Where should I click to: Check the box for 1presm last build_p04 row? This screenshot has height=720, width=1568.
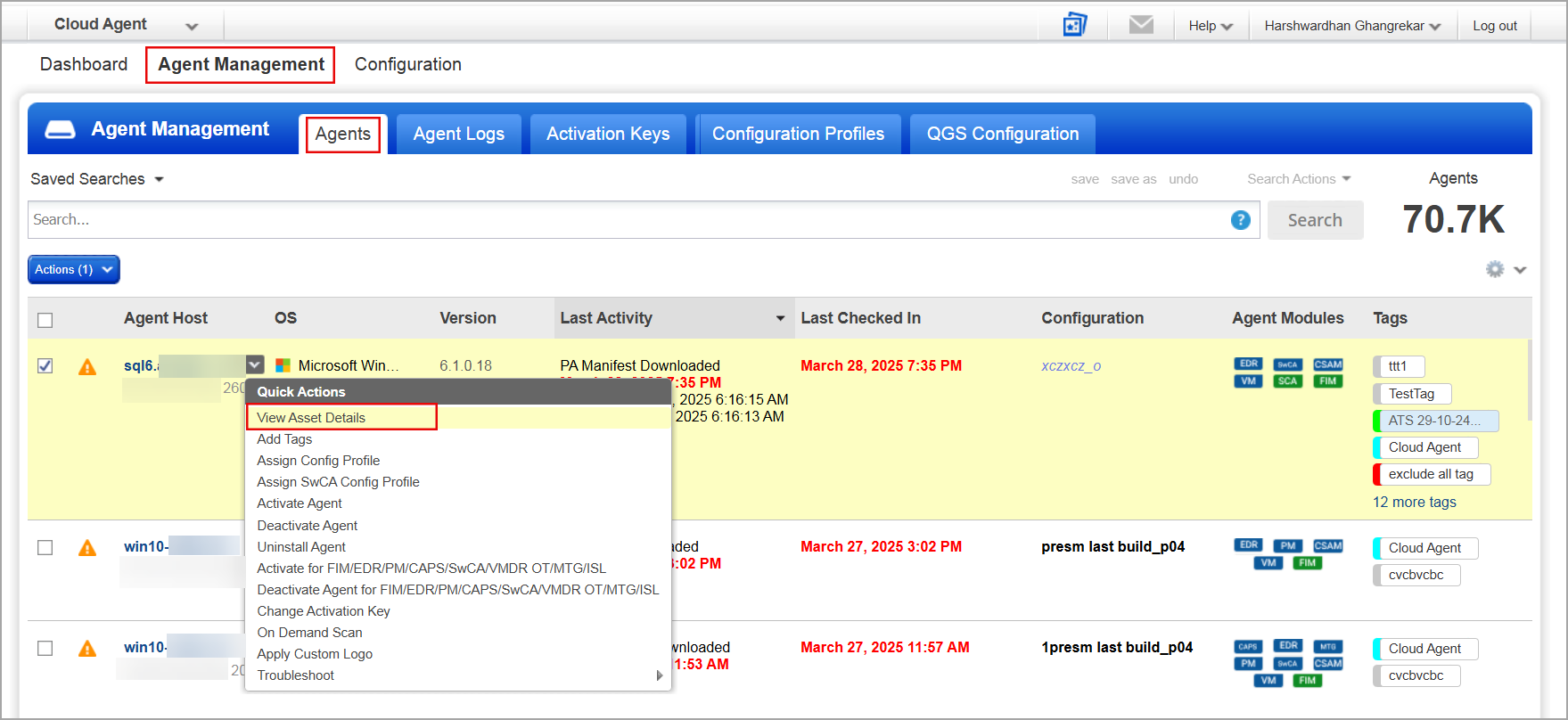[x=45, y=648]
